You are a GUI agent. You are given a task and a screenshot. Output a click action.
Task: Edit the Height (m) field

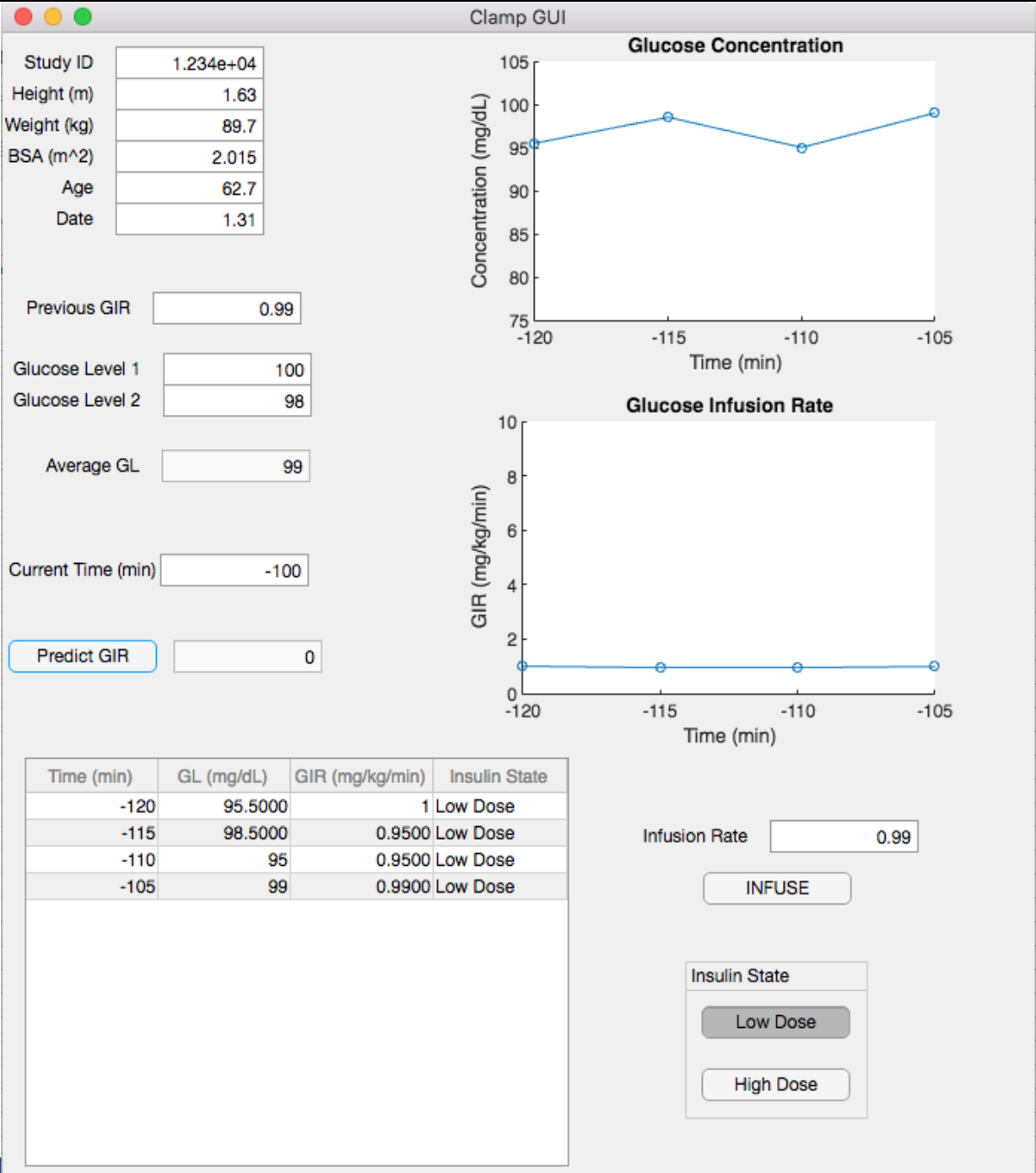[x=190, y=95]
